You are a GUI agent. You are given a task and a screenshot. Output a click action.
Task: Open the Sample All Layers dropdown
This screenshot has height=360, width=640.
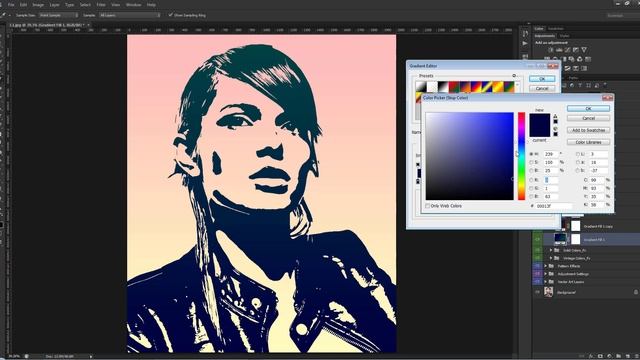point(130,15)
